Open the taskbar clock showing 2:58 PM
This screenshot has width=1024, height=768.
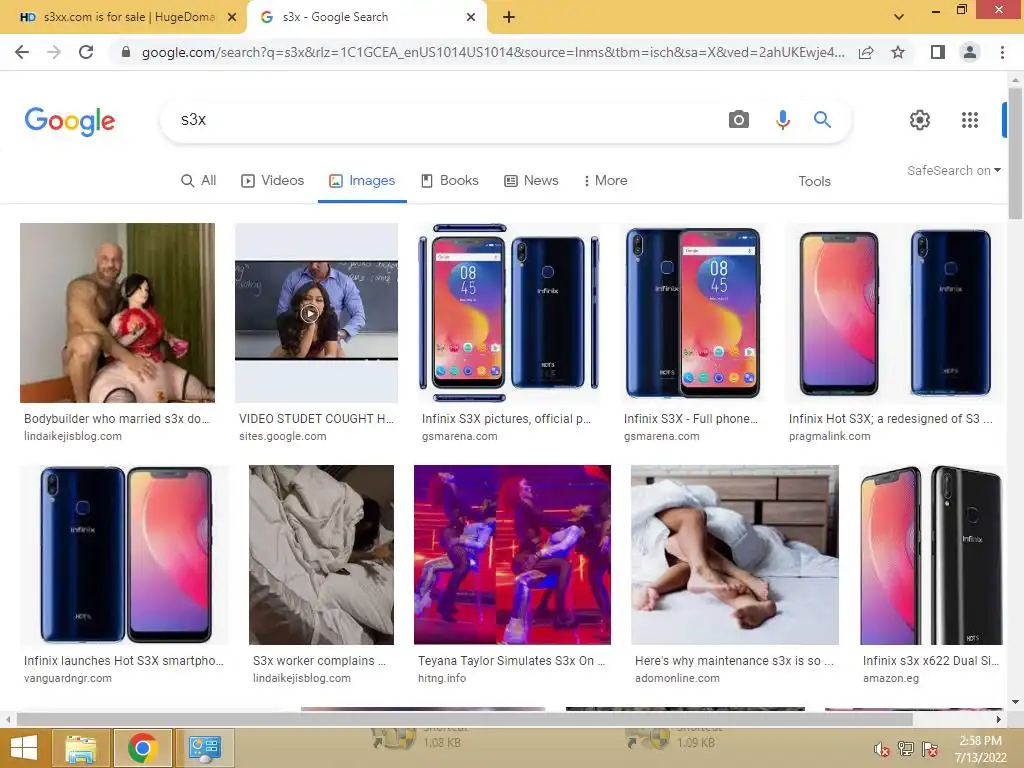coord(981,749)
